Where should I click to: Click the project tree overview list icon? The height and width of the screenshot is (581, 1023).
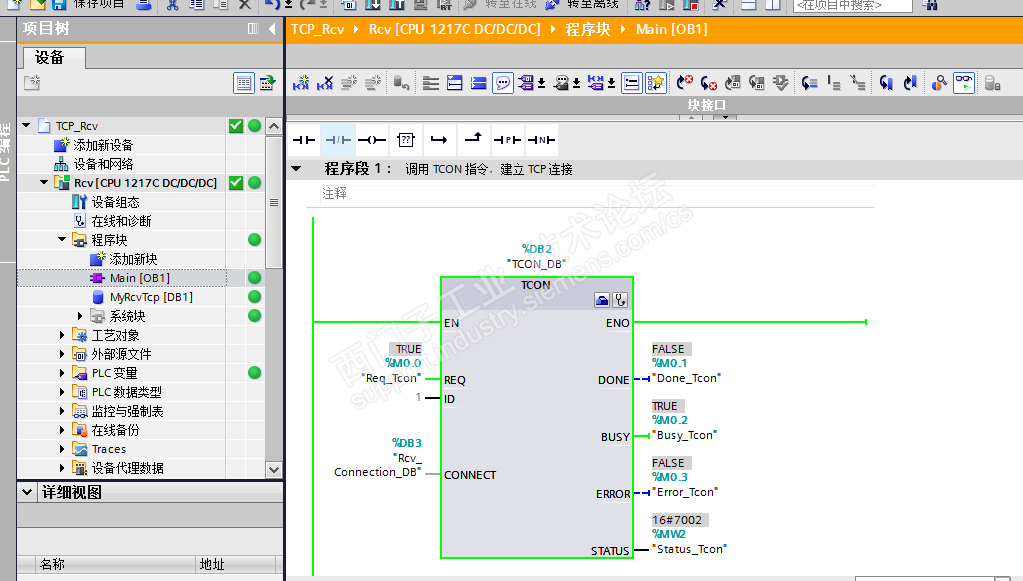tap(244, 83)
